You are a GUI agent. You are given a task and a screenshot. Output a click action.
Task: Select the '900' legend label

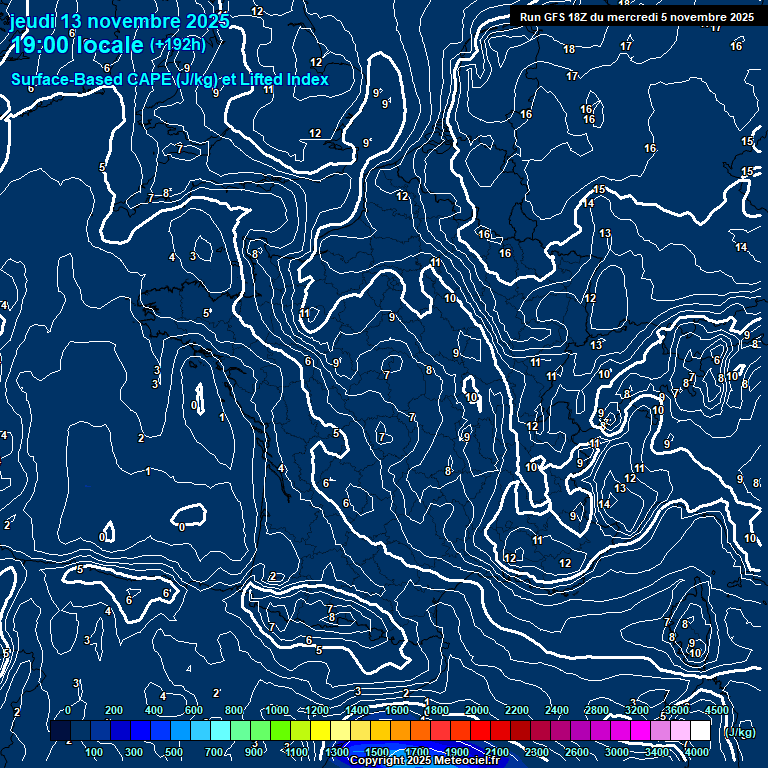click(x=254, y=752)
